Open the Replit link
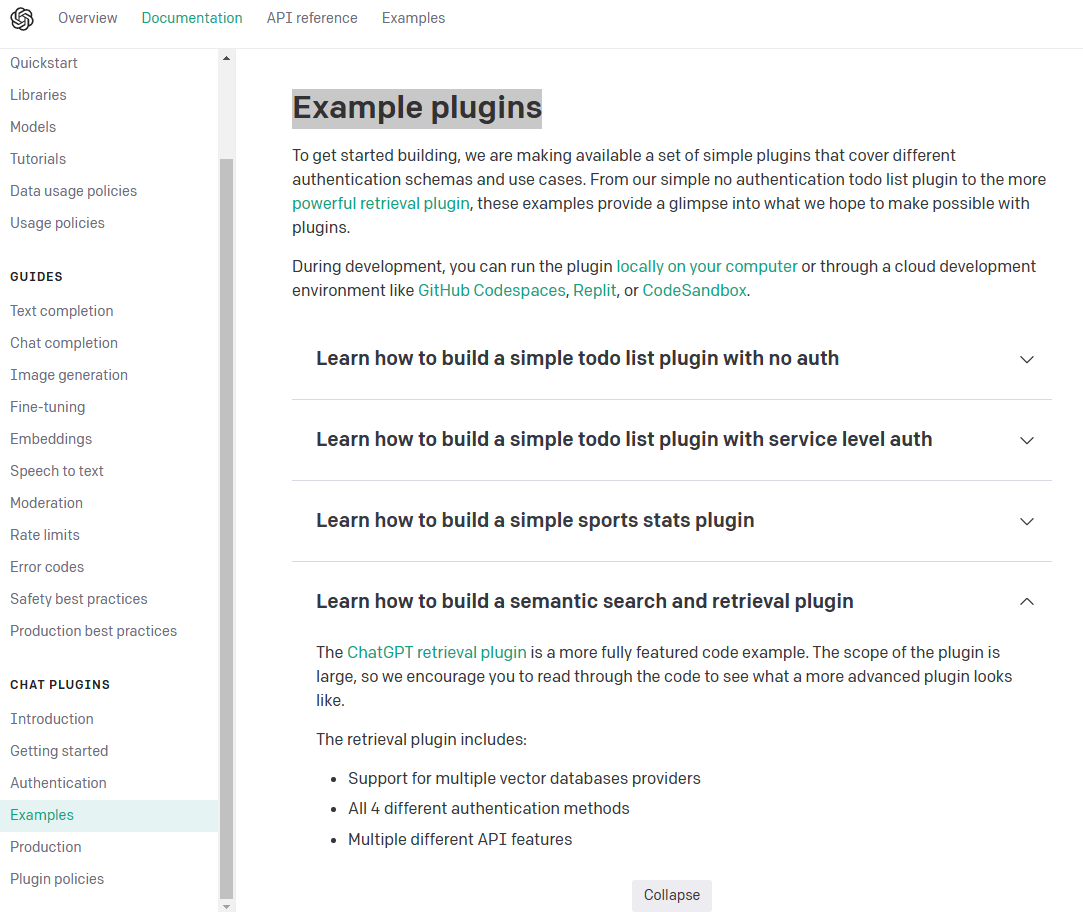Screen dimensions: 1083x912 pos(594,290)
